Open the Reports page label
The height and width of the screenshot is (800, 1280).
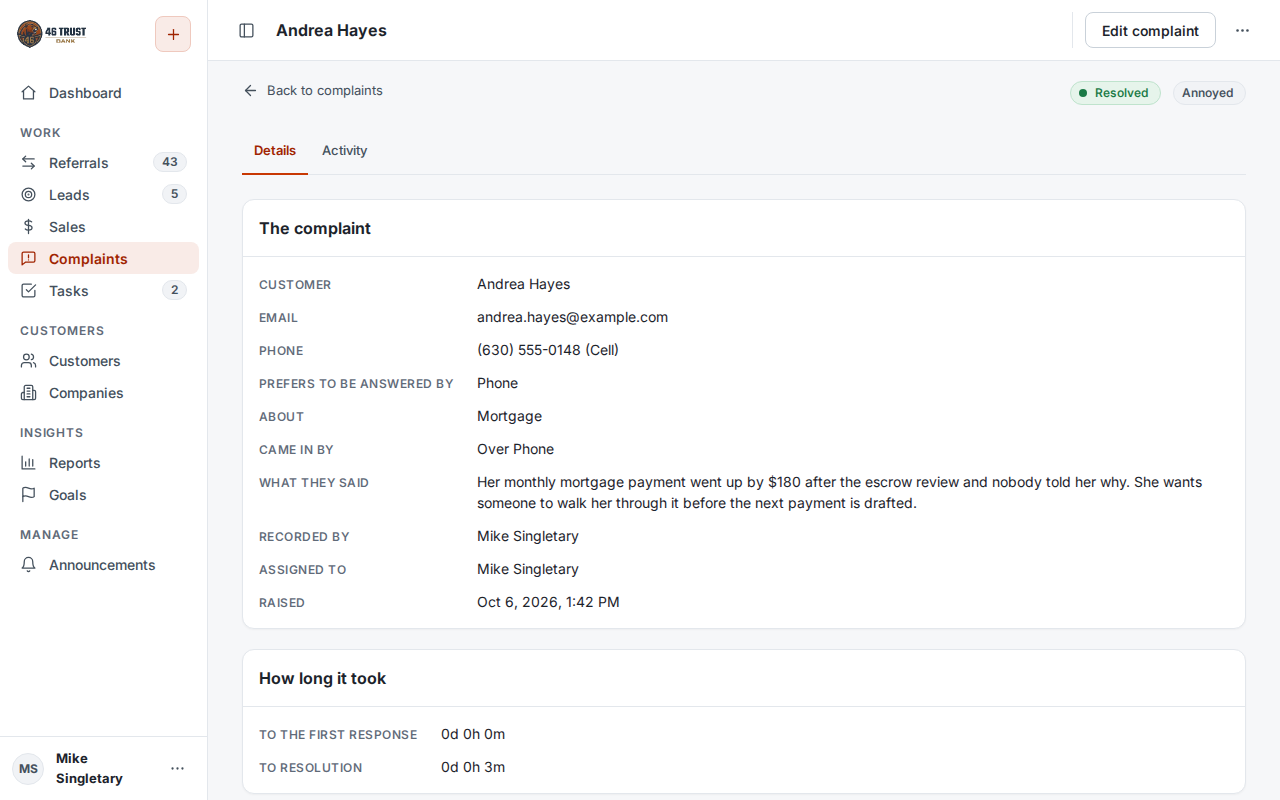75,463
